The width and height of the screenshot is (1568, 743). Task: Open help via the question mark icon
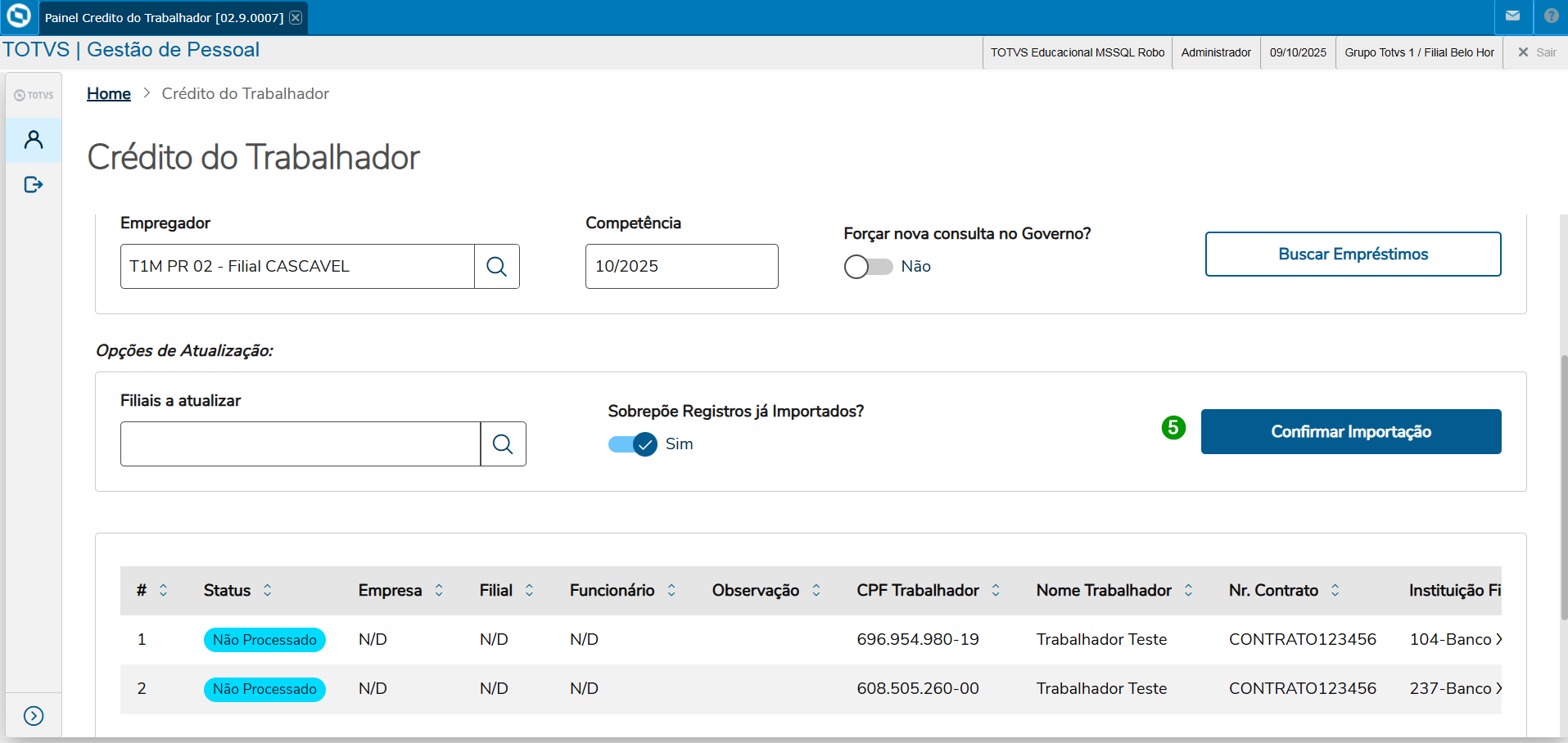(1551, 16)
